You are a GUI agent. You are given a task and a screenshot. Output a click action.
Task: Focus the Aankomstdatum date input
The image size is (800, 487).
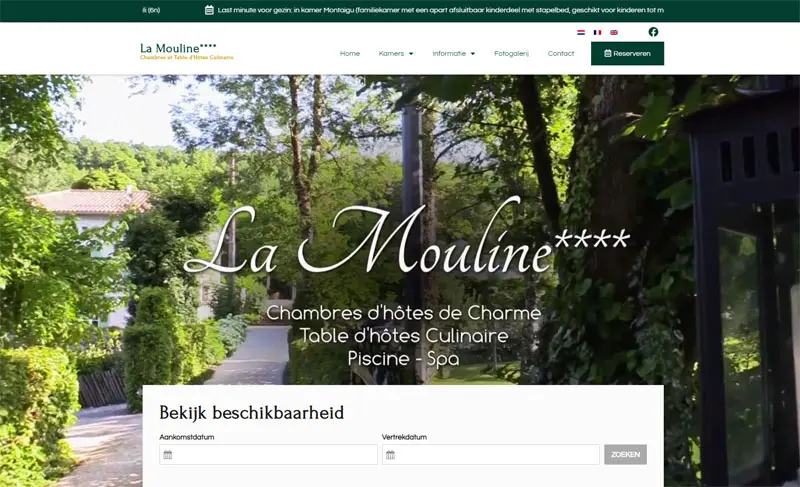(268, 454)
